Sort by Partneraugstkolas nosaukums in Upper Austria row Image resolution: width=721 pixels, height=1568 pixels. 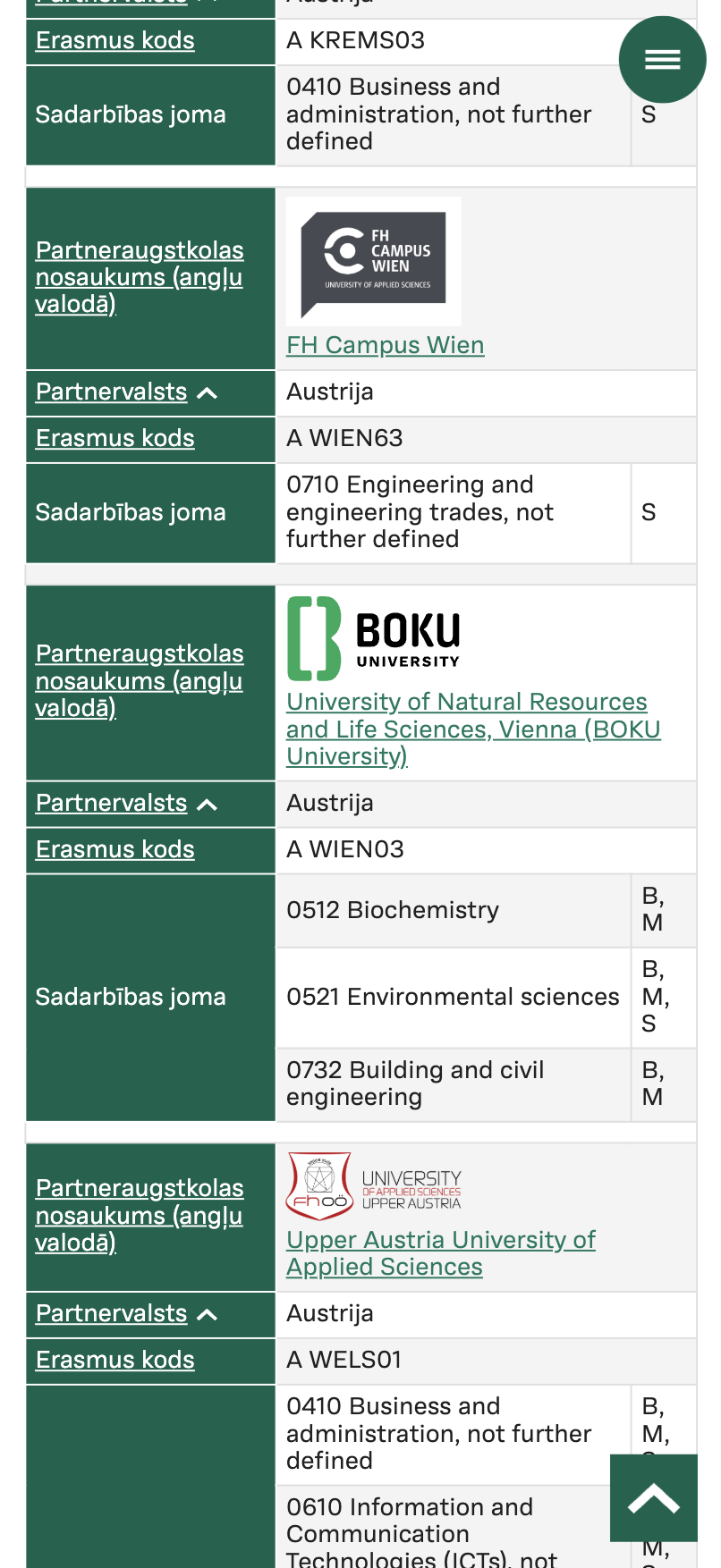click(x=140, y=1215)
